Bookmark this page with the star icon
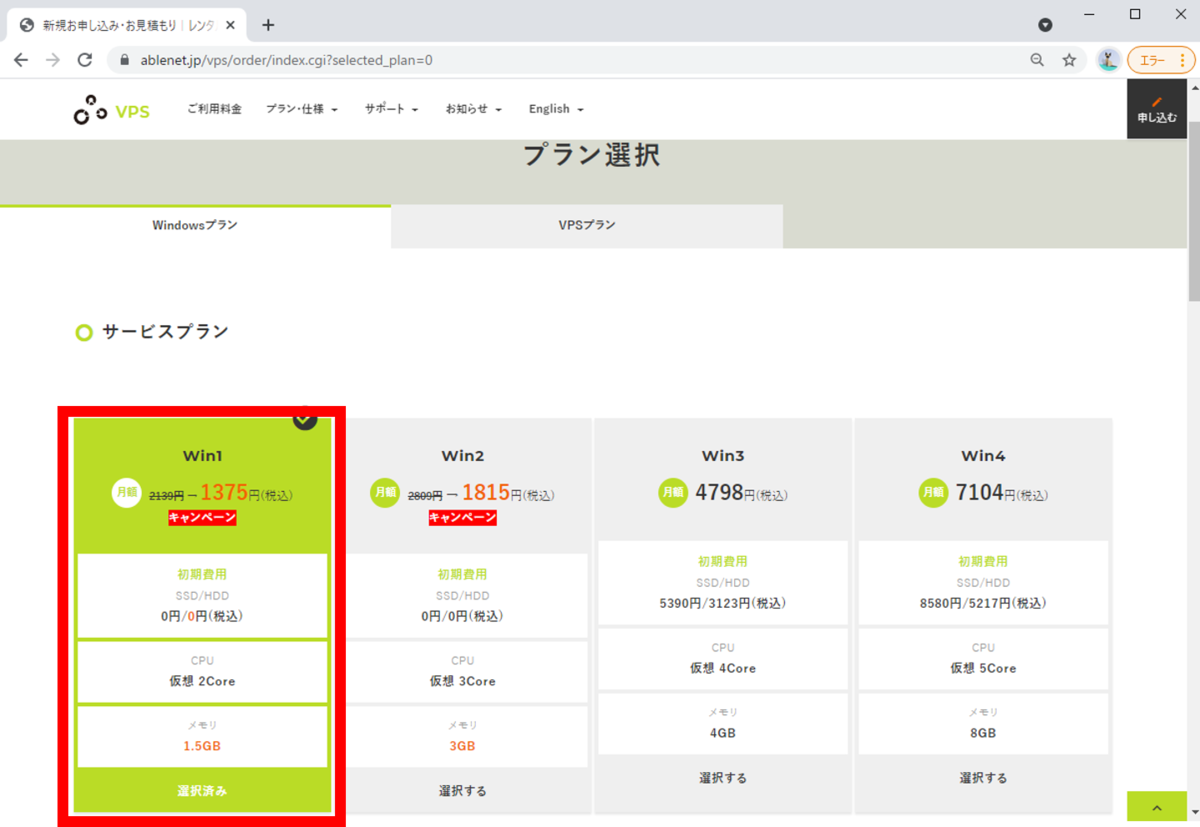This screenshot has width=1200, height=827. click(x=1069, y=60)
